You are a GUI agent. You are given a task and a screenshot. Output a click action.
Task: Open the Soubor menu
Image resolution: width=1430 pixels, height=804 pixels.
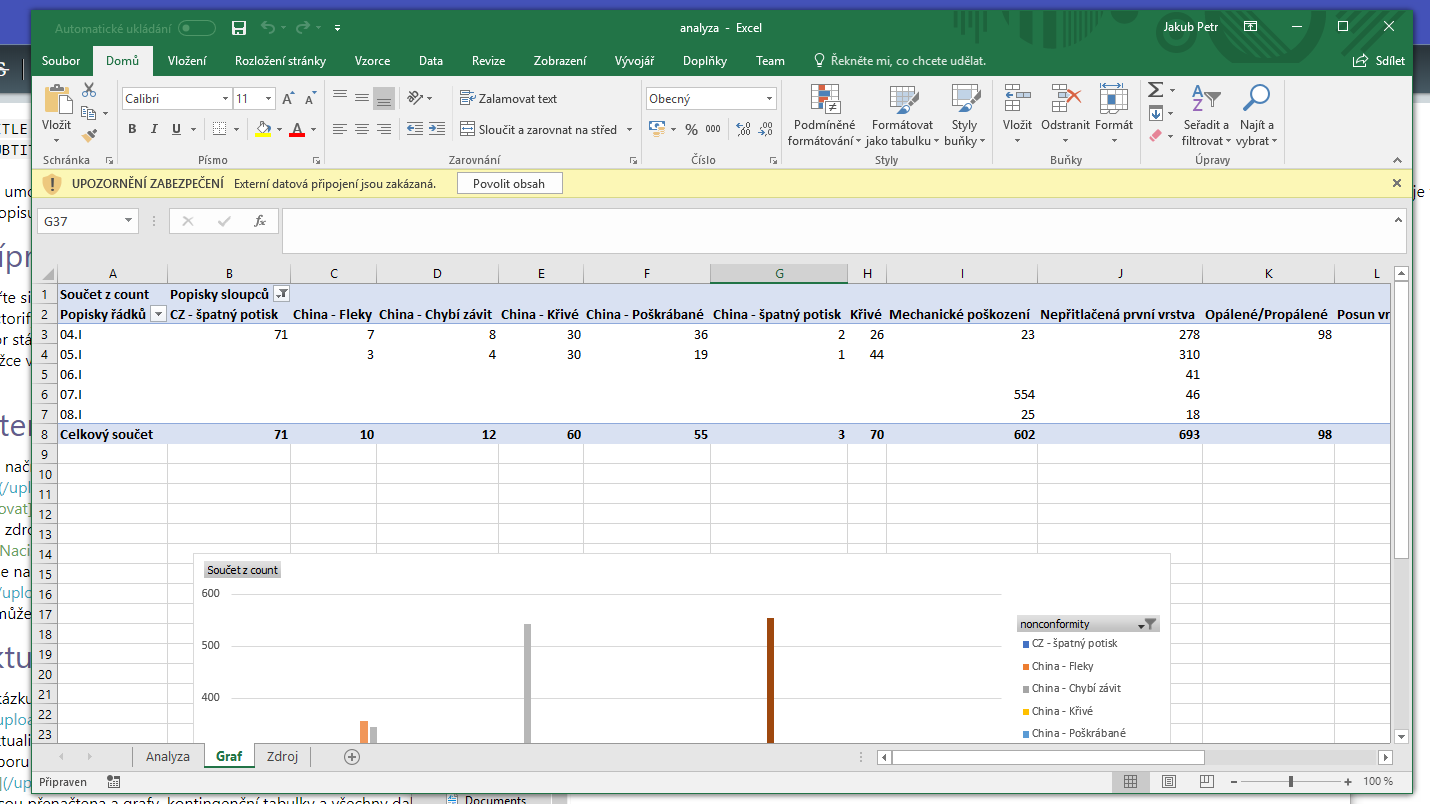[x=61, y=61]
